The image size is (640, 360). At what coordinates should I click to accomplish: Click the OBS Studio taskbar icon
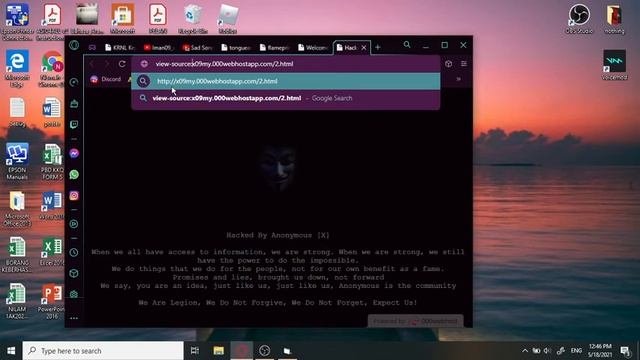[264, 351]
